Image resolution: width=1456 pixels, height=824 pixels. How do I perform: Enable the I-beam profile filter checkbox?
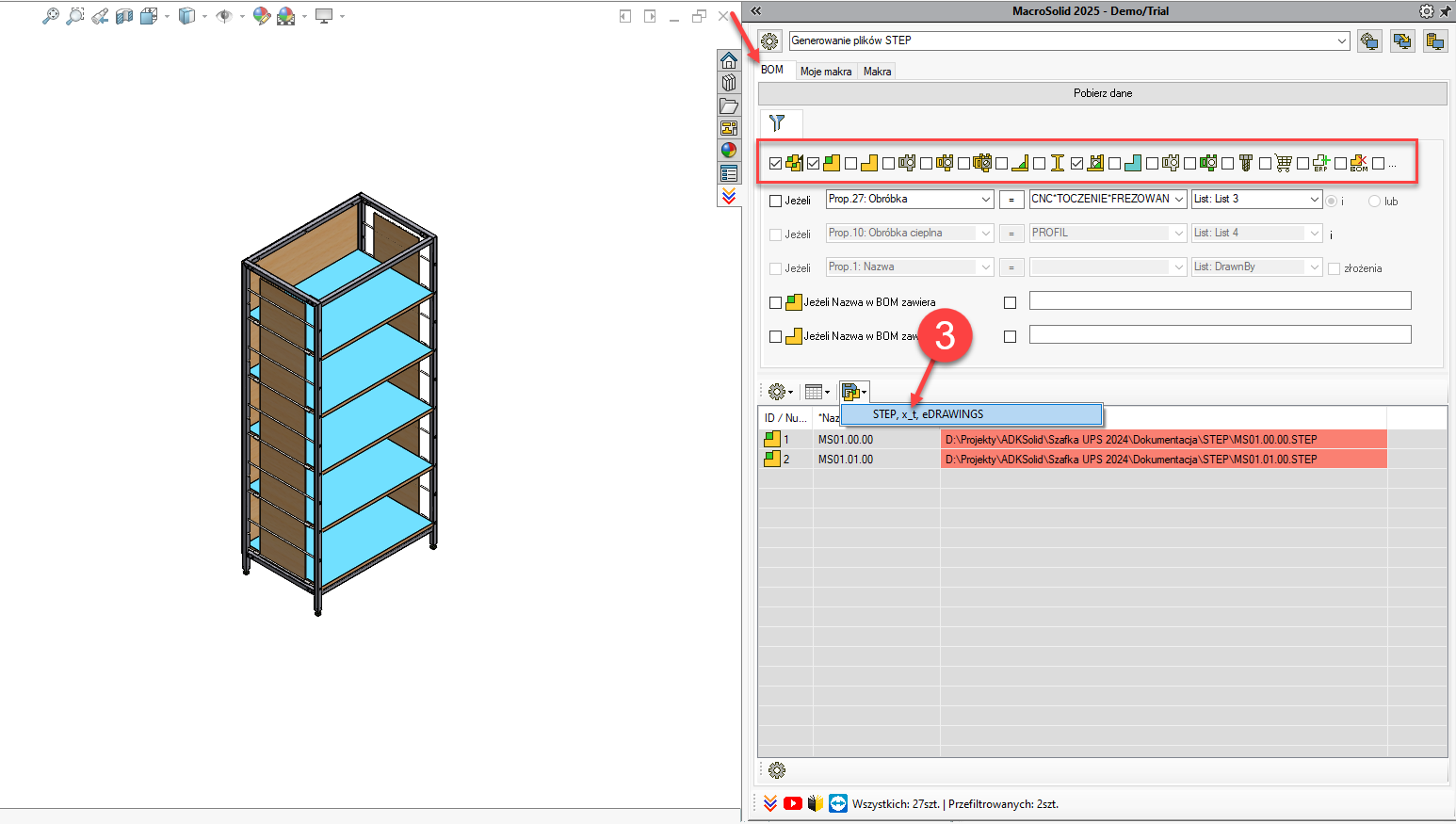(x=1040, y=164)
